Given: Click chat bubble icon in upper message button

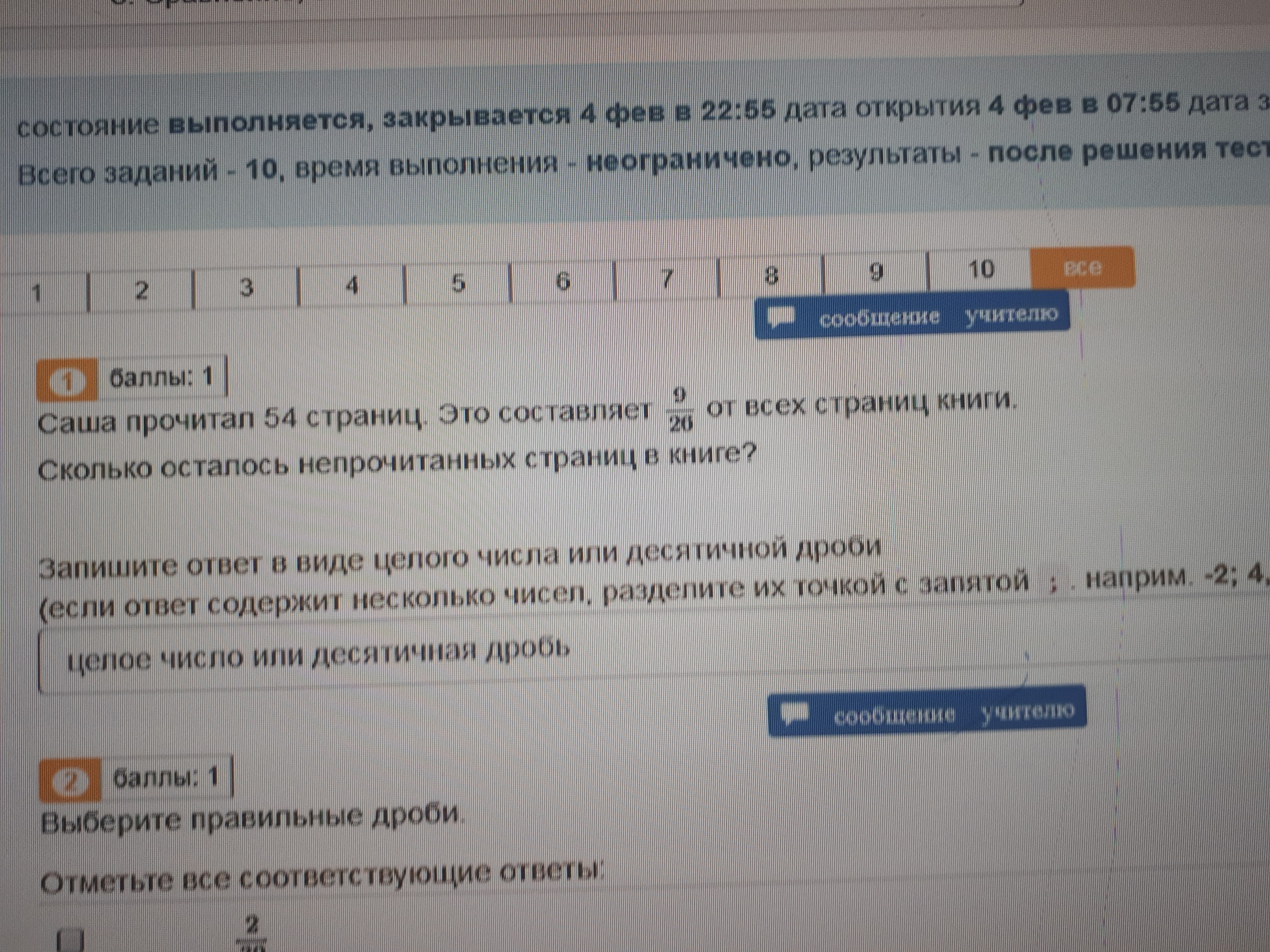Looking at the screenshot, I should click(782, 317).
